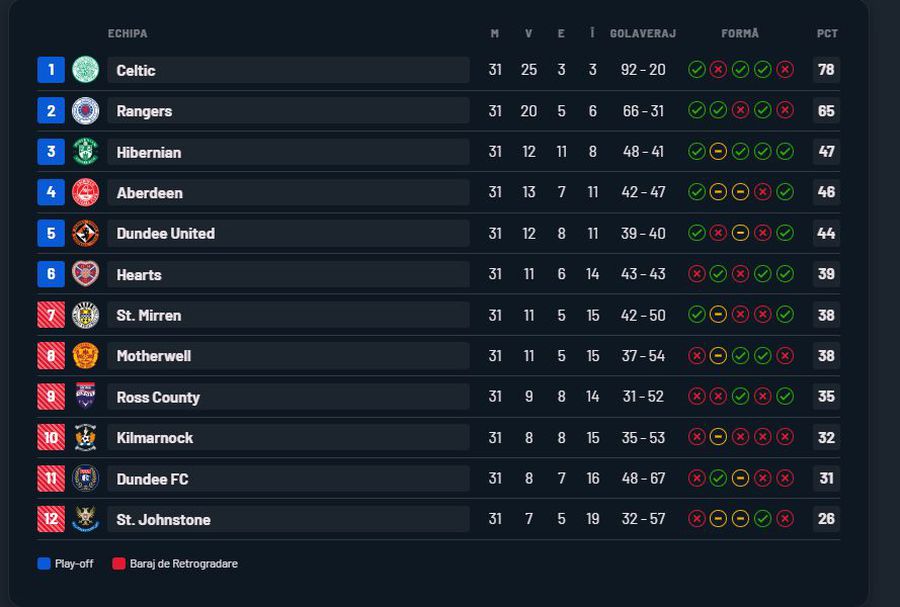The height and width of the screenshot is (607, 900).
Task: Click the Motherwell club crest icon
Action: [86, 356]
